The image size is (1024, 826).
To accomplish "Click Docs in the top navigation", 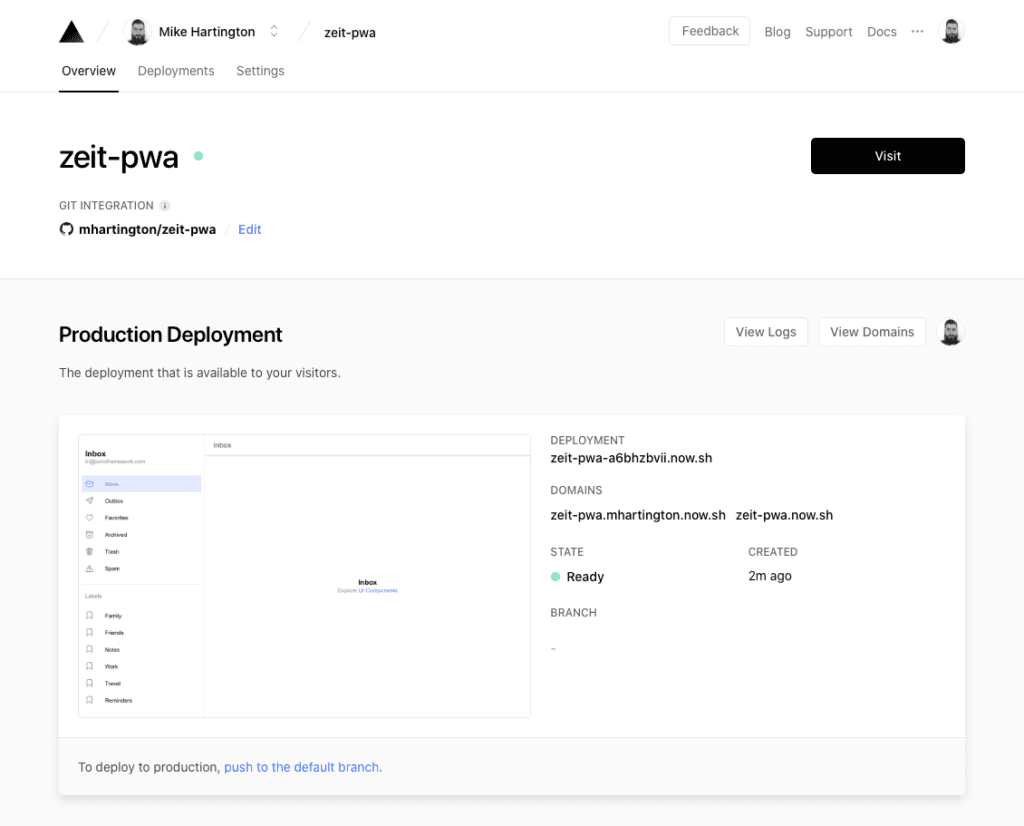I will (x=881, y=31).
